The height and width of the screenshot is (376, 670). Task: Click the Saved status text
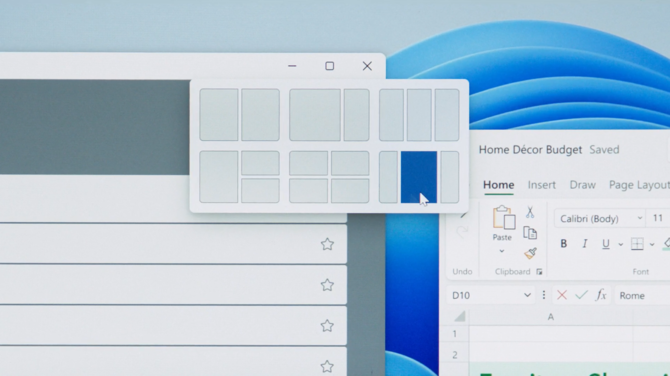(604, 150)
